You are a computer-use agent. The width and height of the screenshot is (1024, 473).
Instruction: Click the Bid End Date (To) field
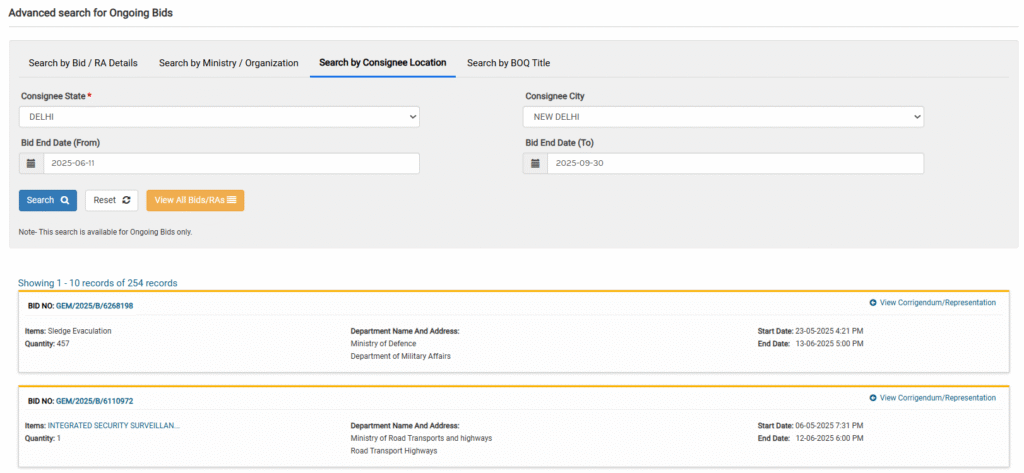pos(735,163)
